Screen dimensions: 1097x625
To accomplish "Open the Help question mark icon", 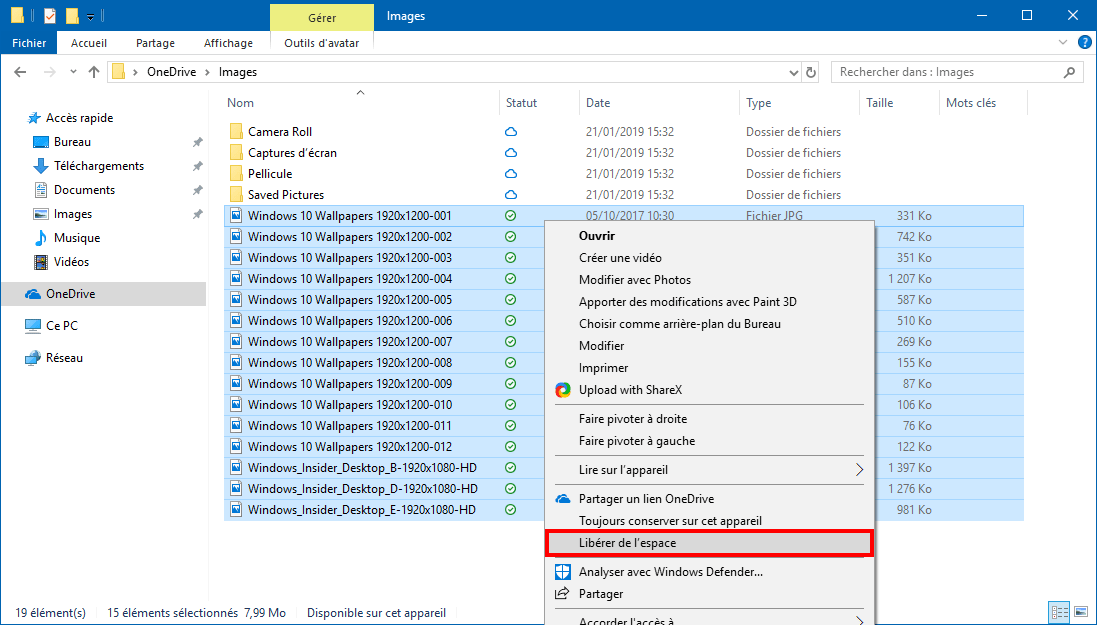I will click(1084, 43).
